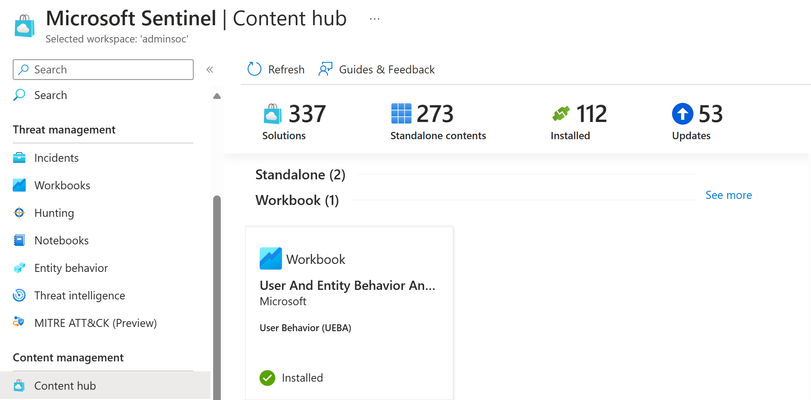
Task: Click the Content hub bag icon in sidebar
Action: coord(19,386)
